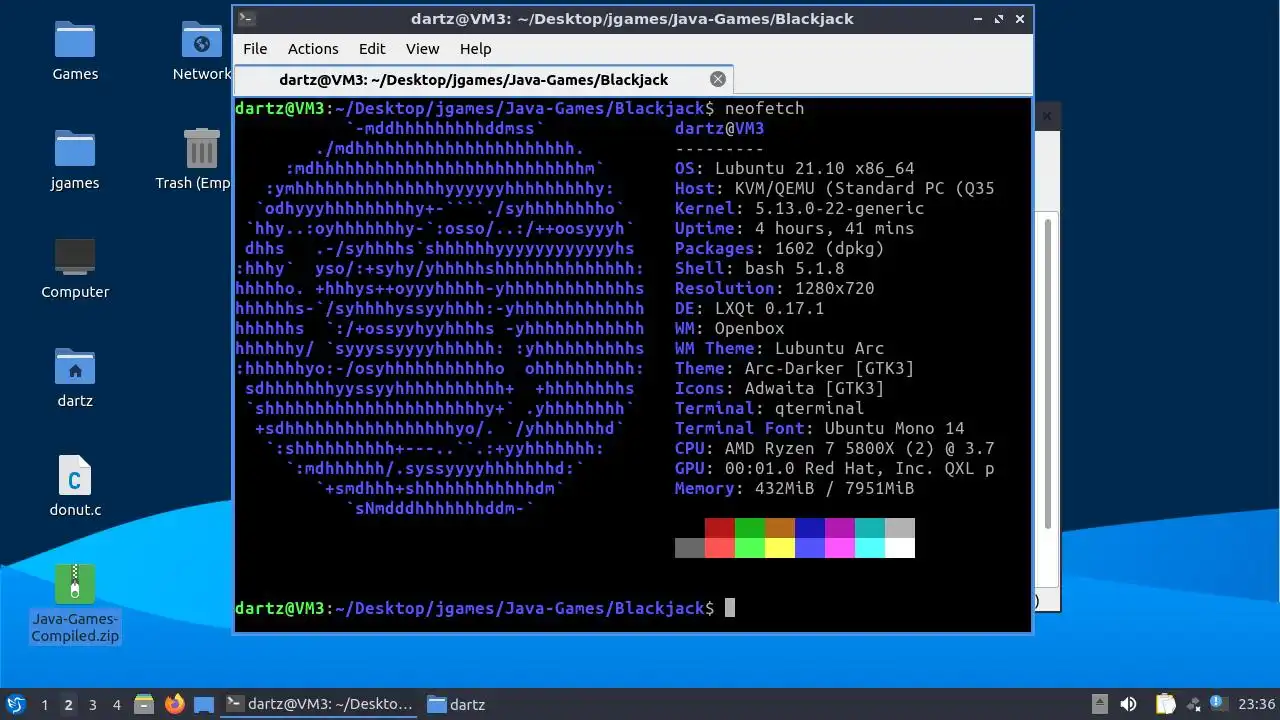Click the "Memory: 432MiB / 7951MiB" line

click(x=795, y=488)
